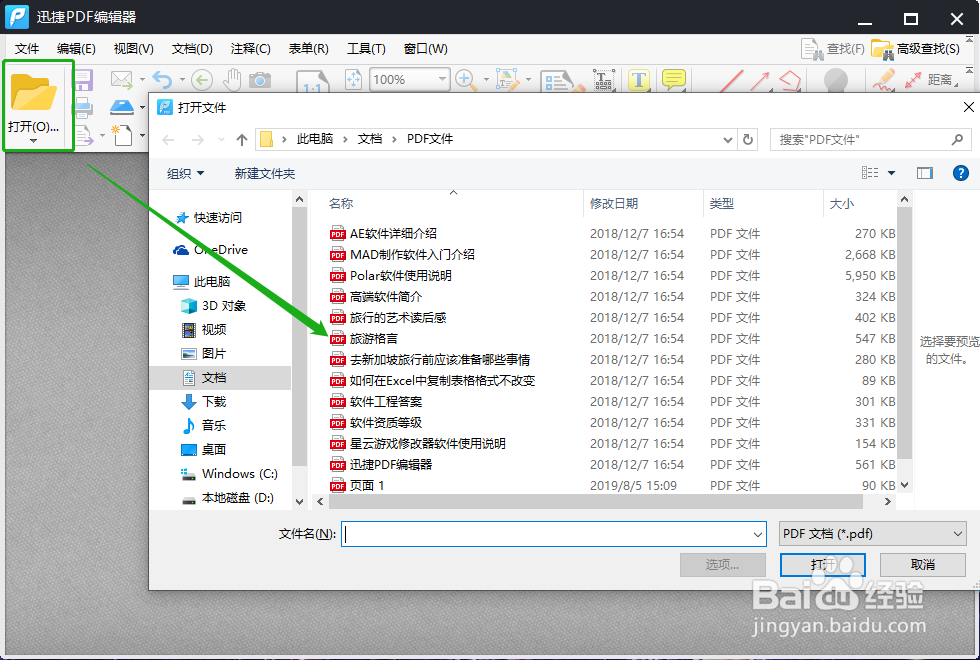Click the Up one level arrow
Screen dimensions: 980x660
point(242,139)
